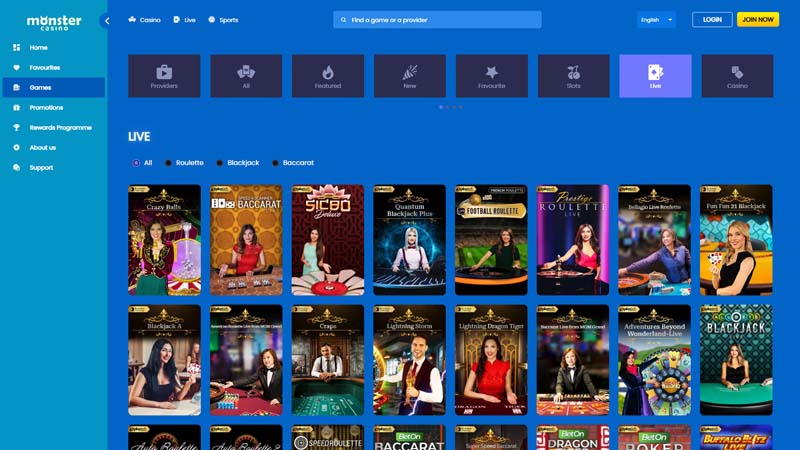Screen dimensions: 800x450
Task: Select the Live category tile
Action: point(656,76)
